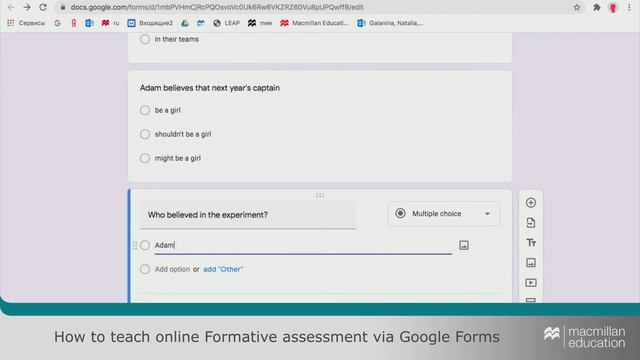Add title and description (Tt icon)
This screenshot has width=640, height=360.
(x=531, y=243)
